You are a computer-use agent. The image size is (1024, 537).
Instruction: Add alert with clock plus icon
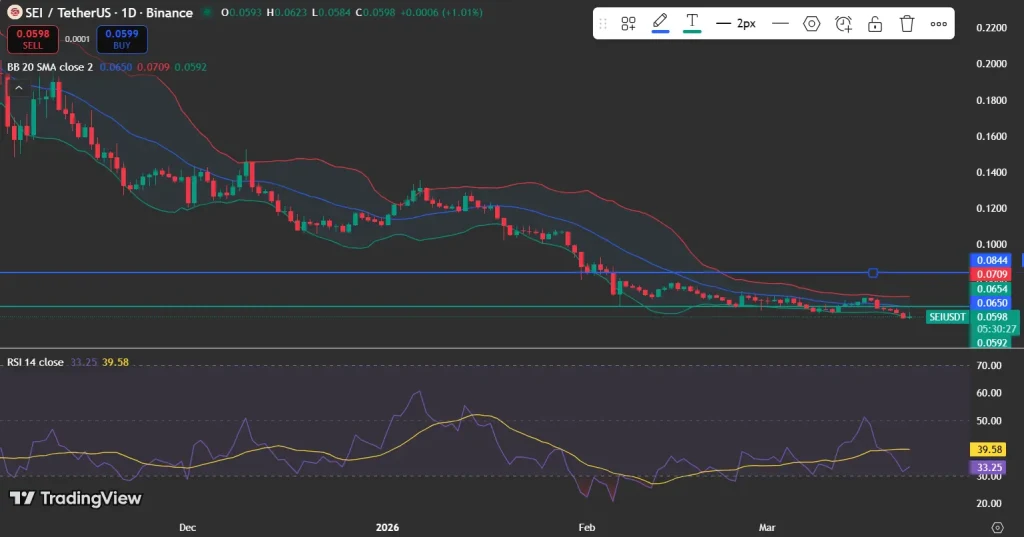(x=843, y=24)
